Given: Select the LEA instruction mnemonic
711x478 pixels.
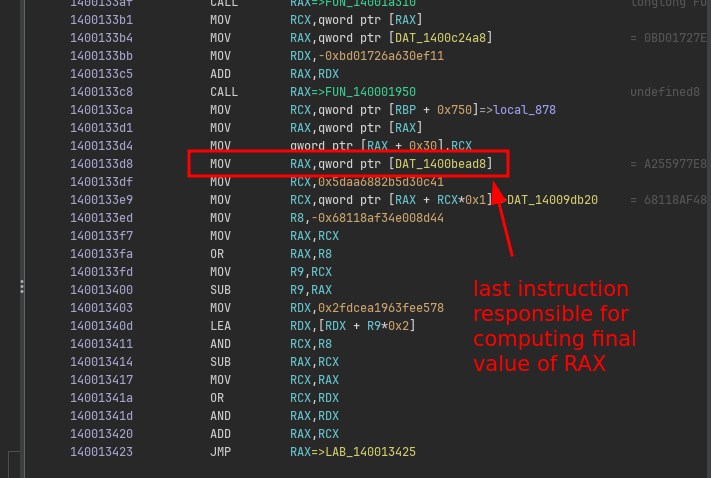Looking at the screenshot, I should click(221, 326).
